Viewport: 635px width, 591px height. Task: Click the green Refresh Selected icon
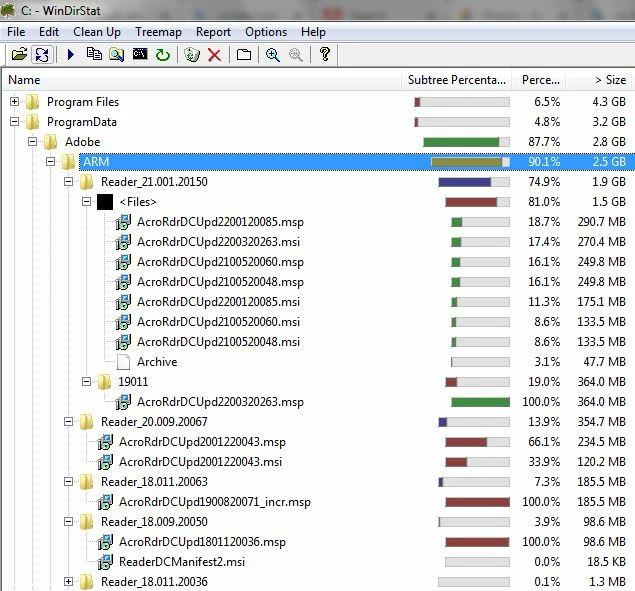(163, 54)
